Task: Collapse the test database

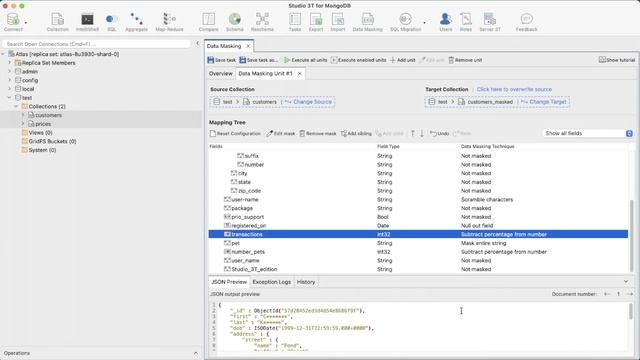Action: pyautogui.click(x=10, y=98)
